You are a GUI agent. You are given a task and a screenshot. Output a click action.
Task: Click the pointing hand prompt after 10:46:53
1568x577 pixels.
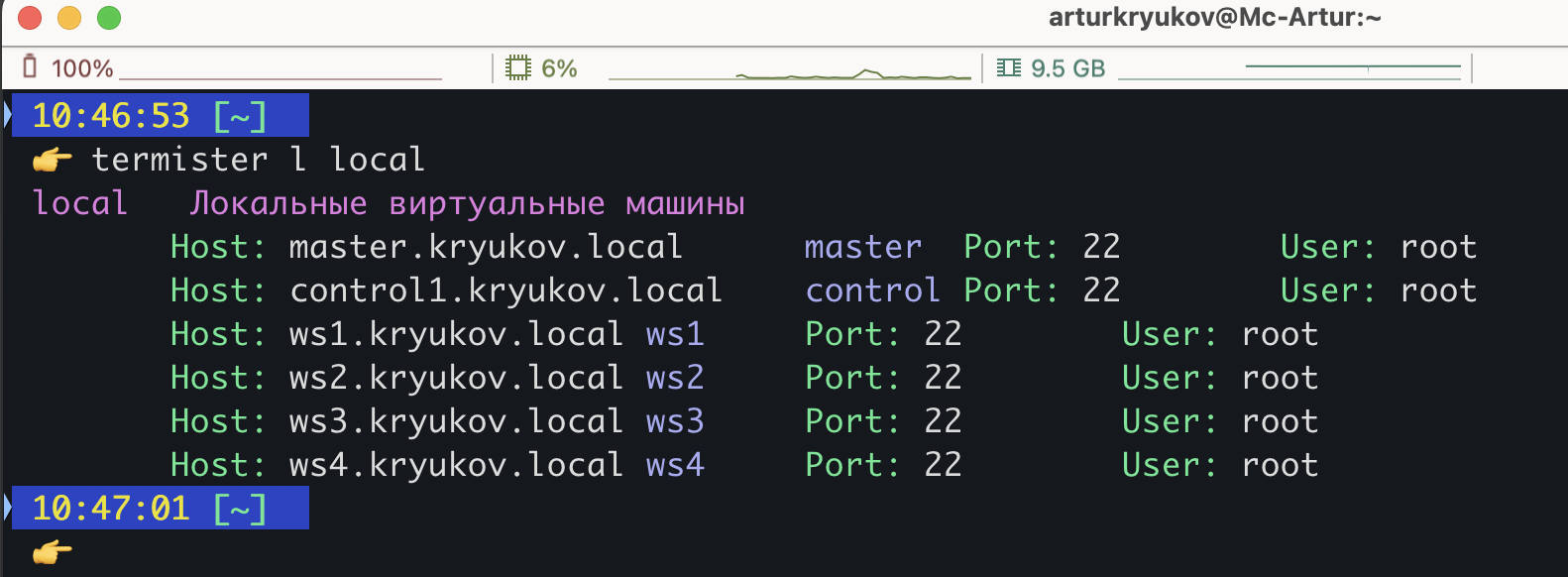pyautogui.click(x=53, y=160)
